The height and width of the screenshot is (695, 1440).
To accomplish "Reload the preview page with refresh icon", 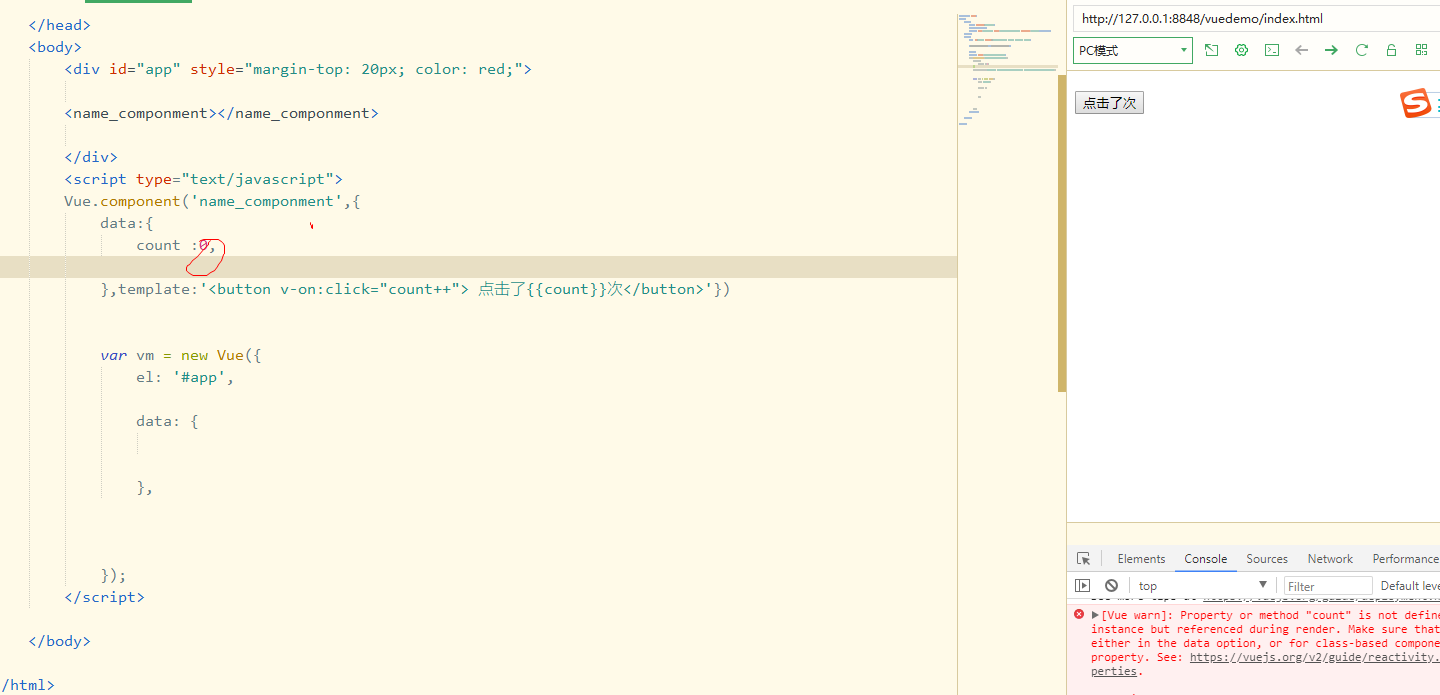I will click(1361, 50).
